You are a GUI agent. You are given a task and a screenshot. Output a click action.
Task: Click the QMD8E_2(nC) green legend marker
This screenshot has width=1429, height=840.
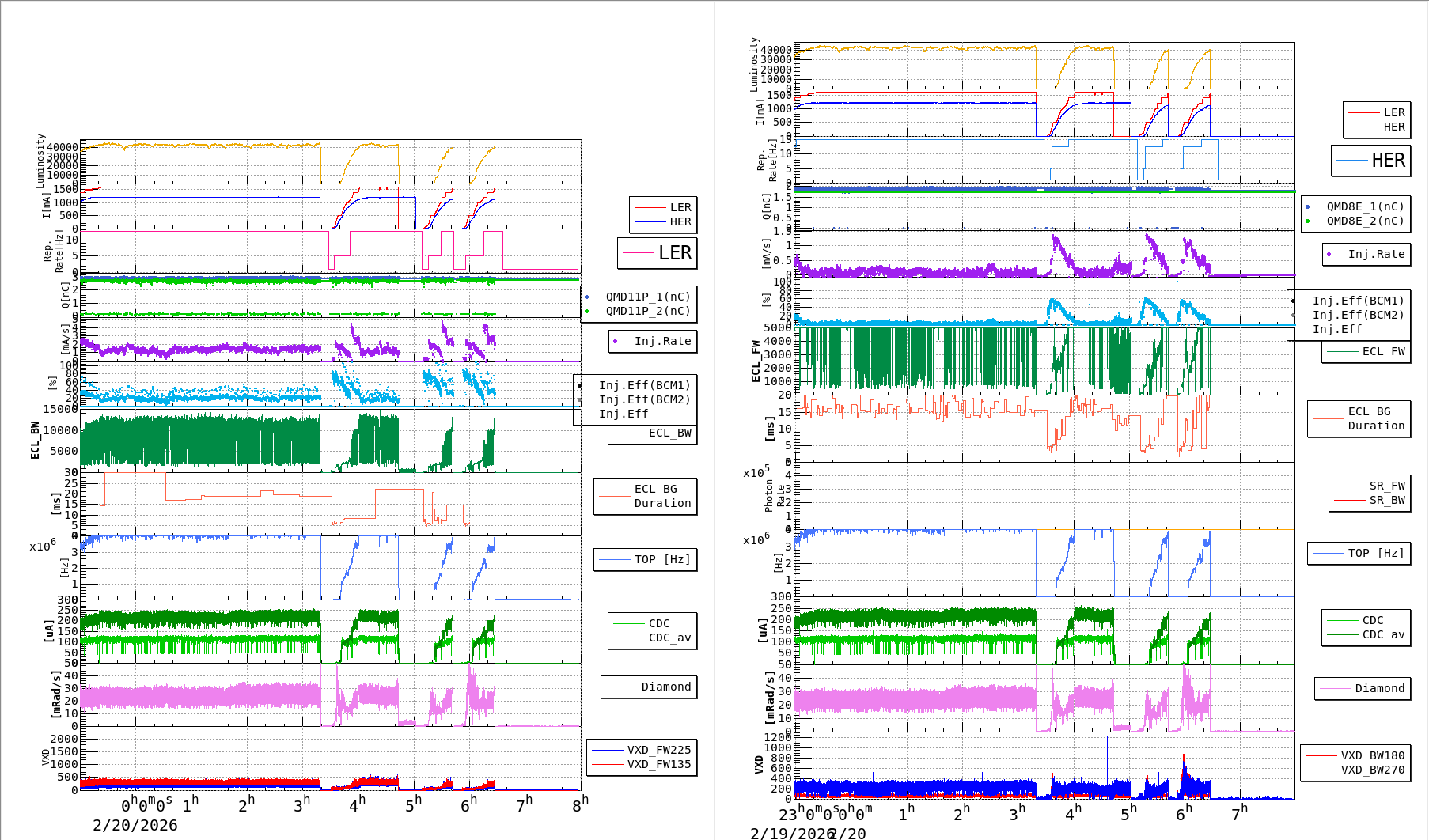coord(1307,221)
